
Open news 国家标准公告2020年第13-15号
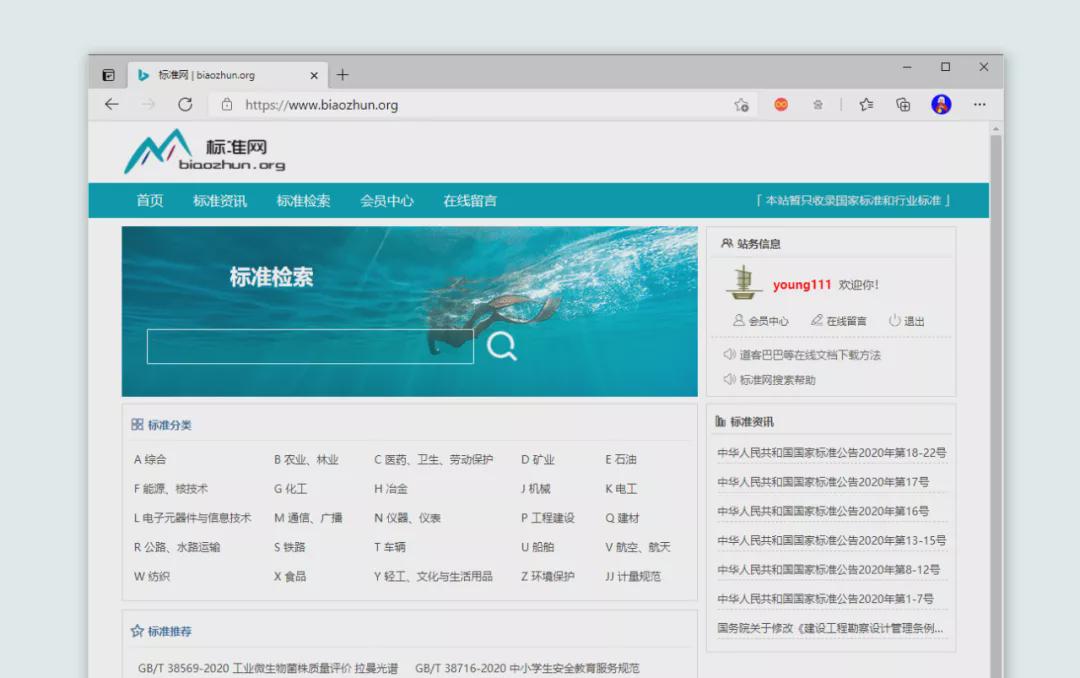point(831,541)
